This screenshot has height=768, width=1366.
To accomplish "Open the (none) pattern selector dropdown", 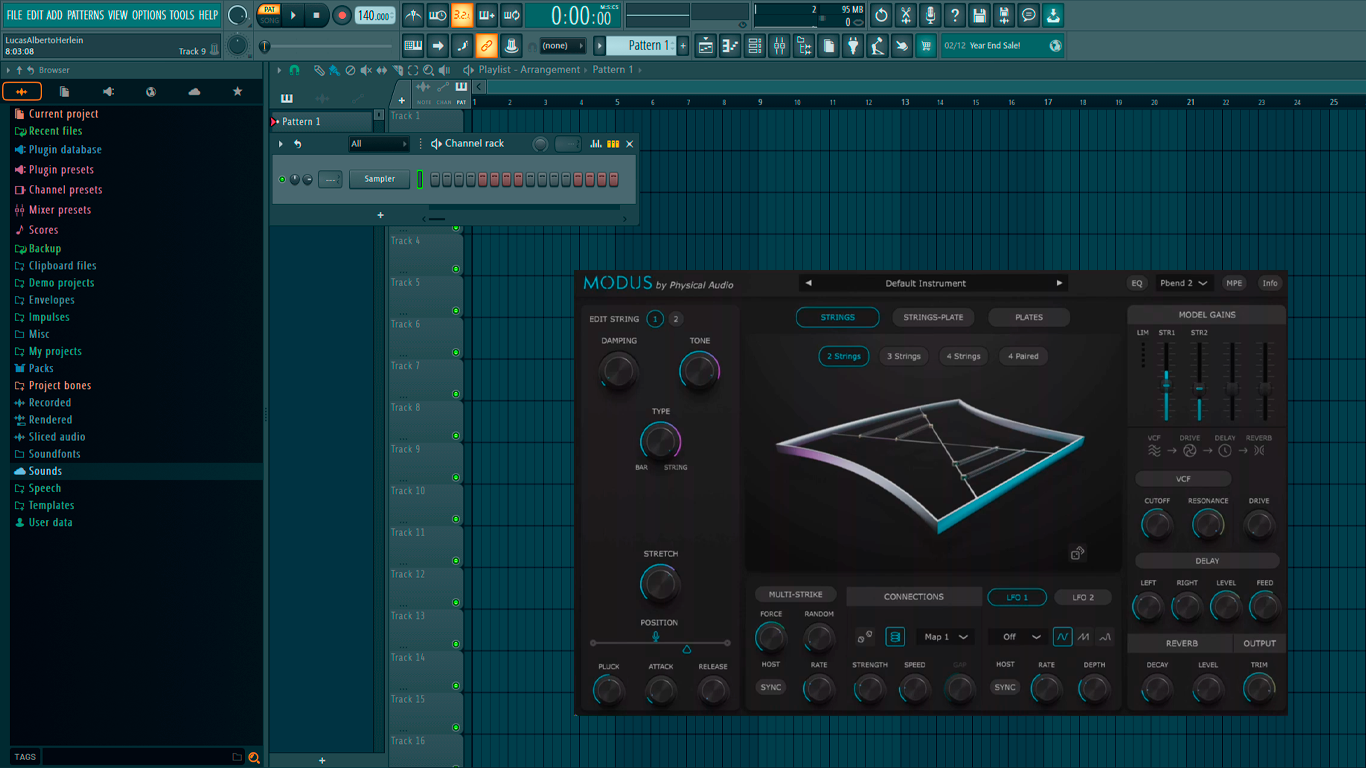I will (563, 46).
